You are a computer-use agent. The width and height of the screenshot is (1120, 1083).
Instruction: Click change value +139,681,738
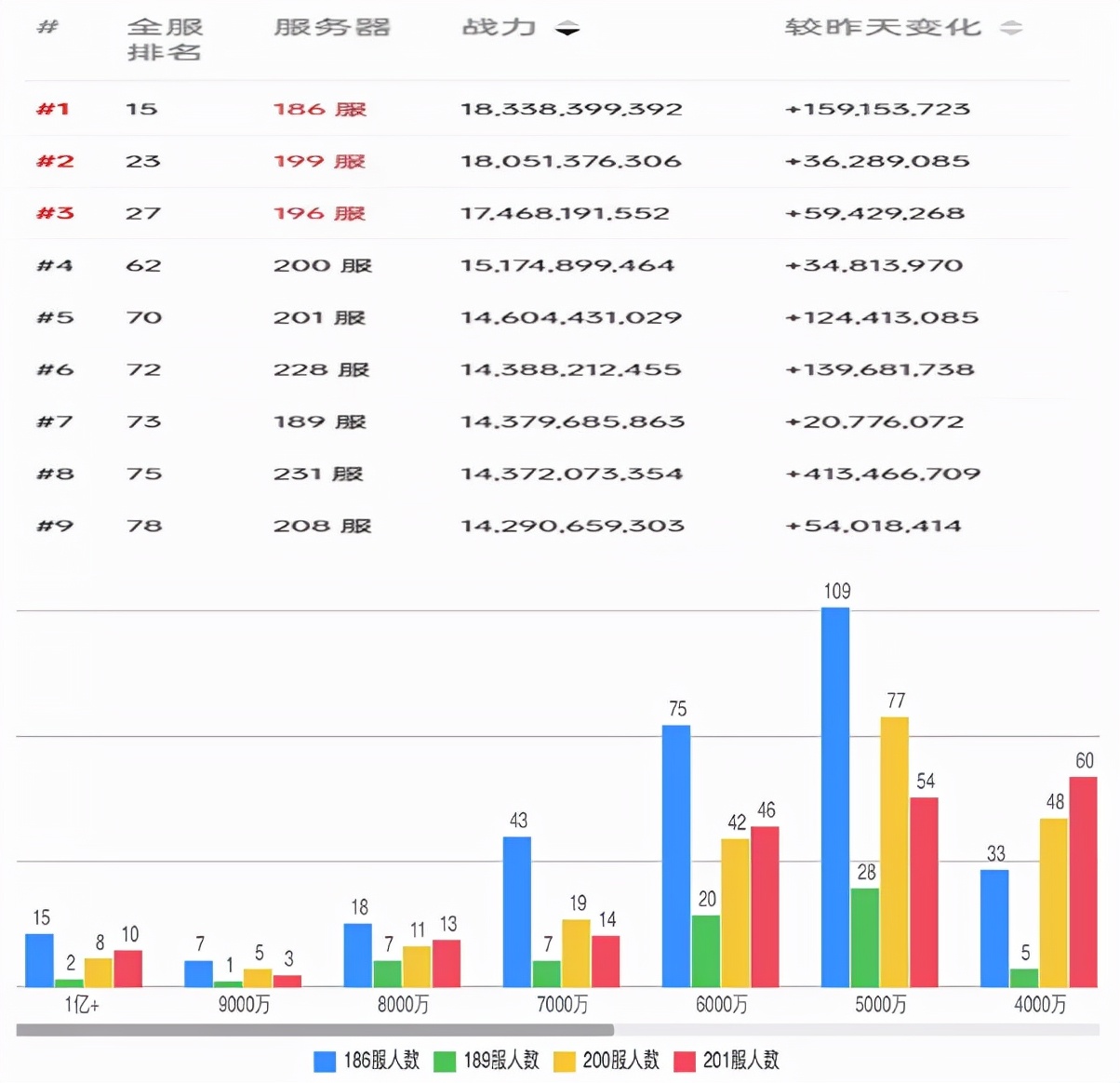pos(880,369)
